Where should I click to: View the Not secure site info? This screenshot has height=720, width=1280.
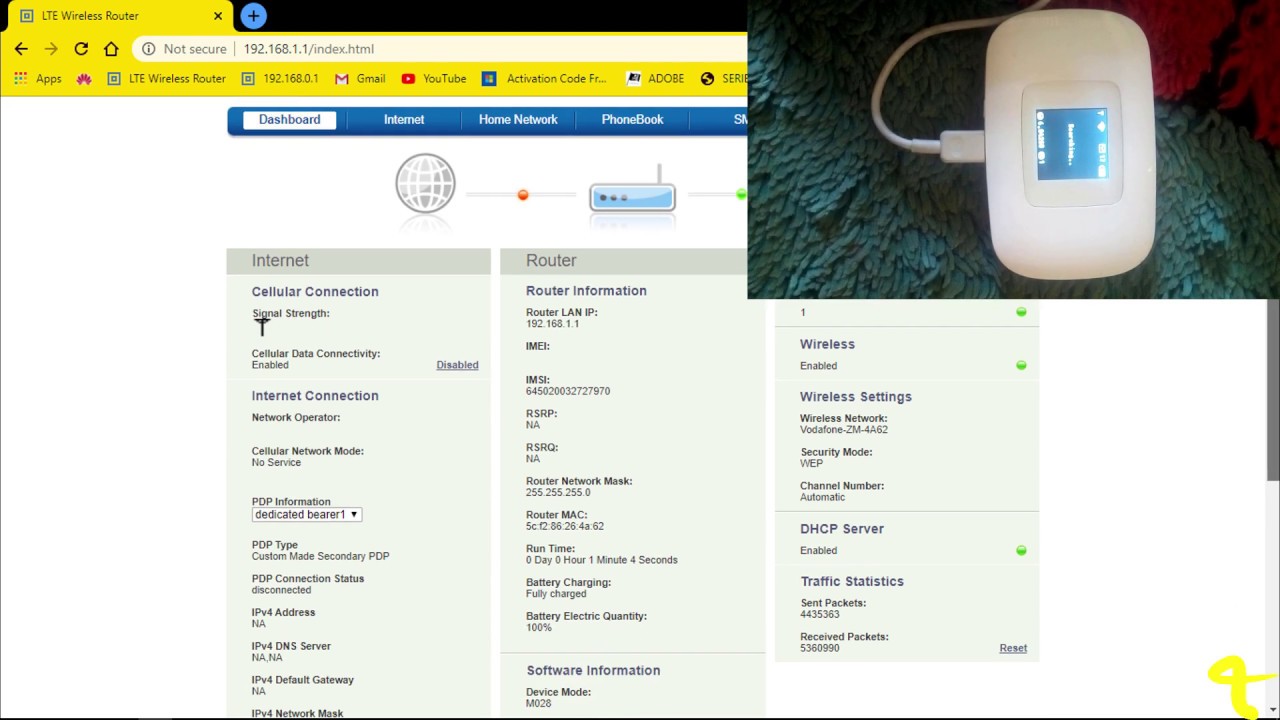185,48
